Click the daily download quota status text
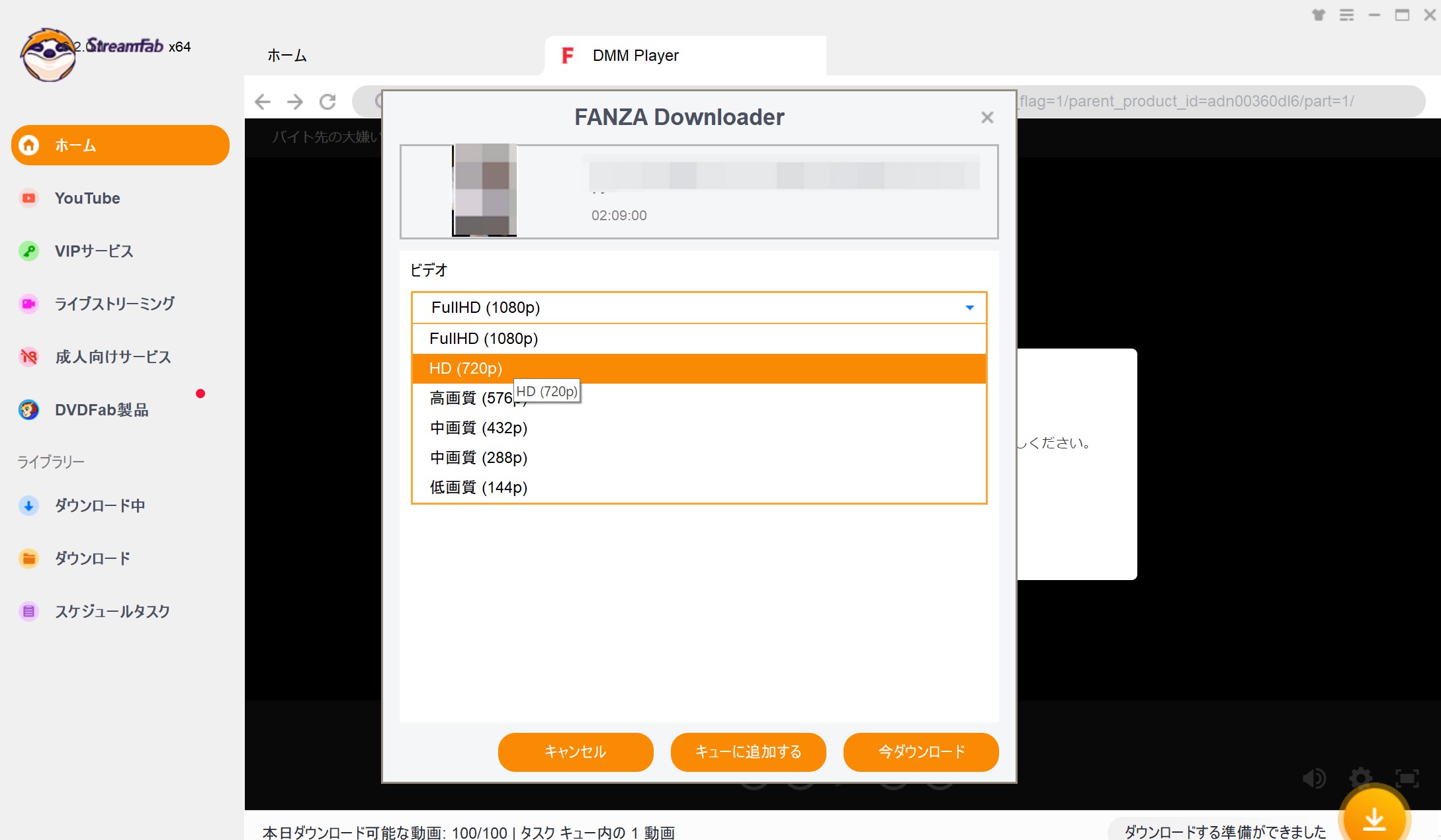Image resolution: width=1441 pixels, height=840 pixels. click(468, 832)
